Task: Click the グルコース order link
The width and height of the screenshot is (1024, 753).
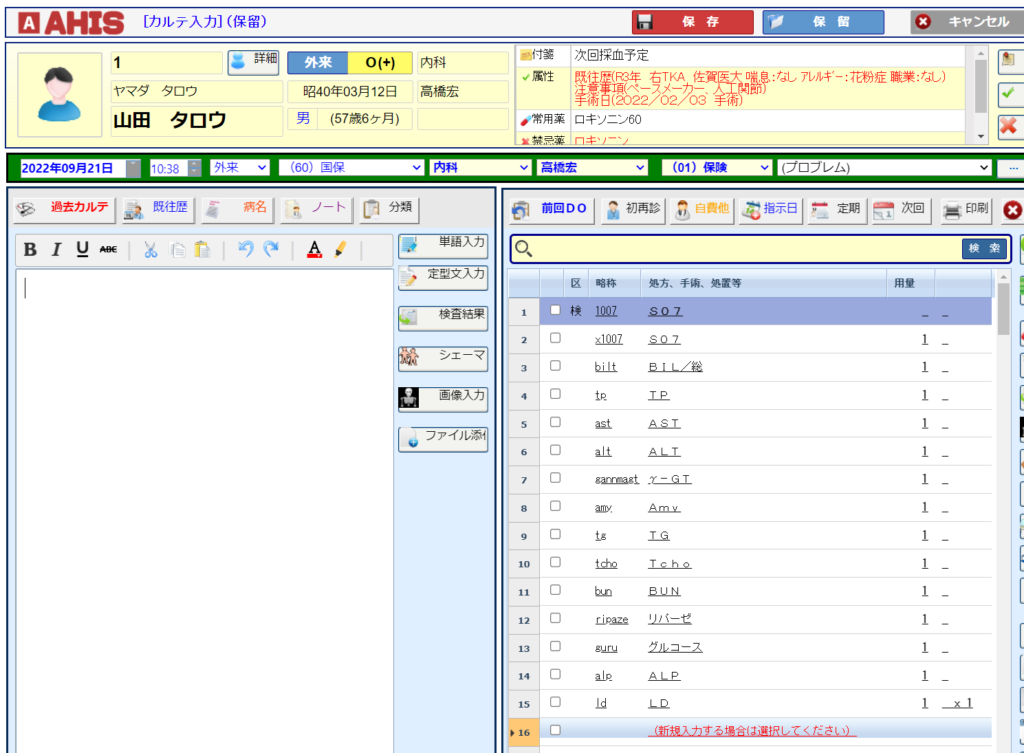Action: point(675,647)
